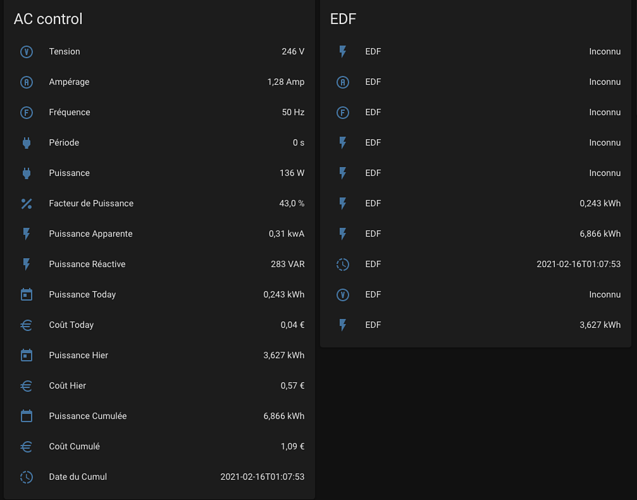This screenshot has width=637, height=500.
Task: Click the 136 W Puissance value
Action: coord(293,173)
